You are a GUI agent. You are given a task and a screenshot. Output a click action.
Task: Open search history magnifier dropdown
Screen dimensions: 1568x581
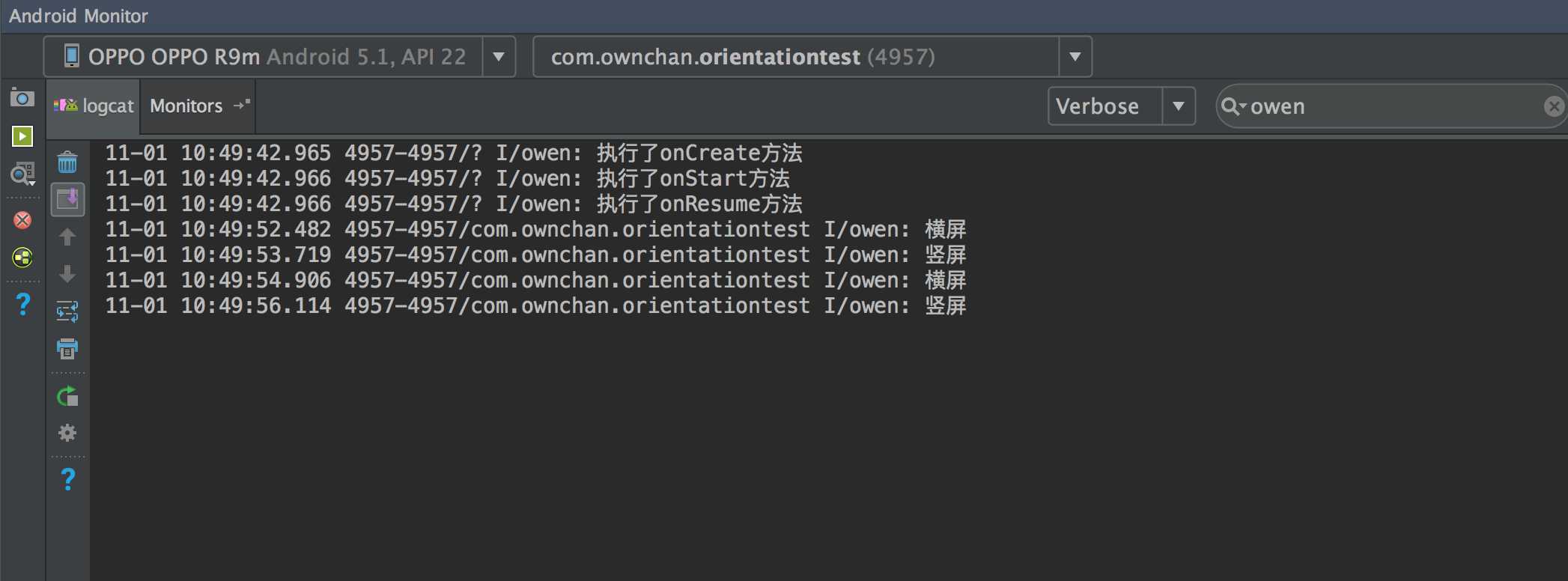1233,106
